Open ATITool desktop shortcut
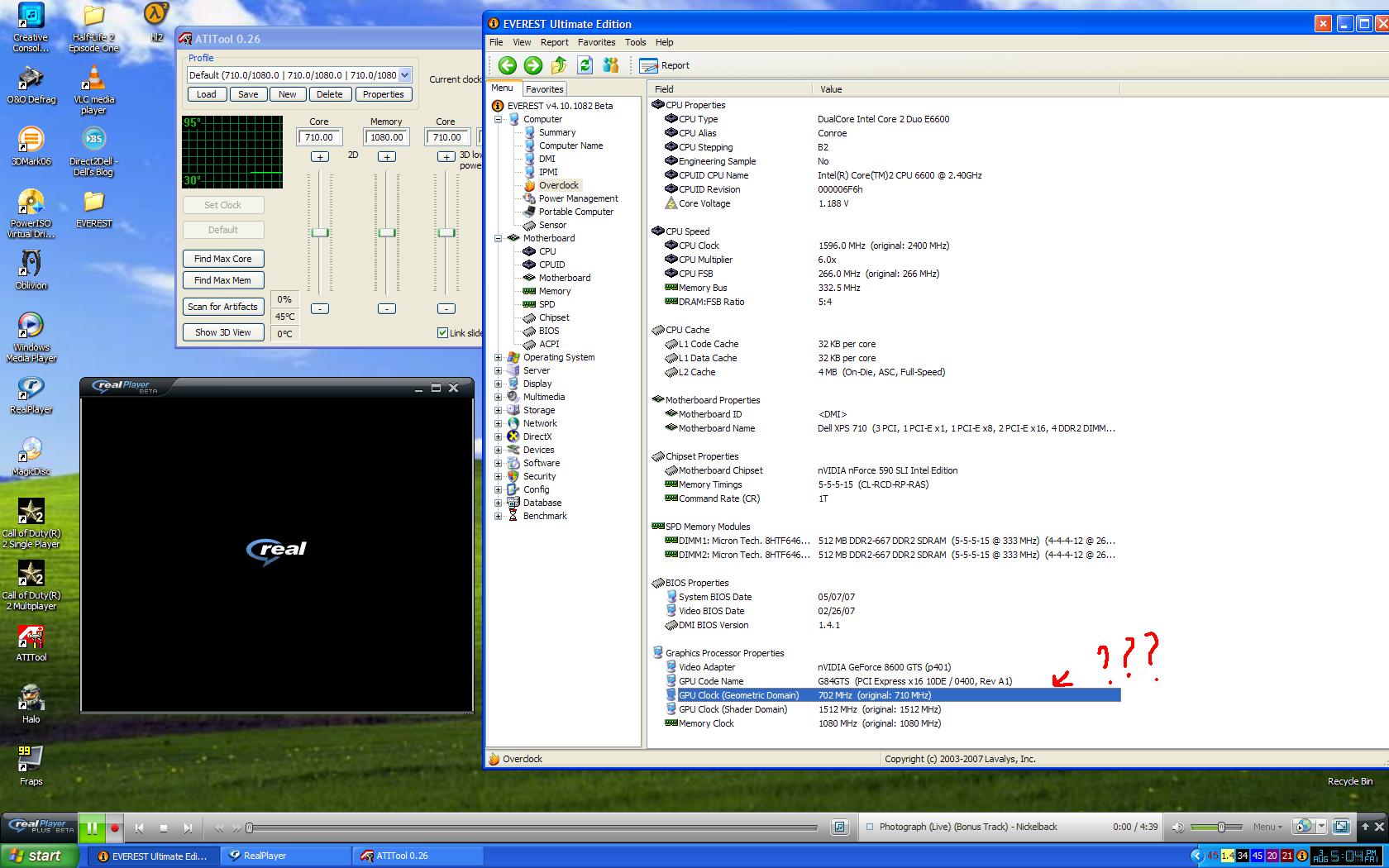 (x=31, y=643)
